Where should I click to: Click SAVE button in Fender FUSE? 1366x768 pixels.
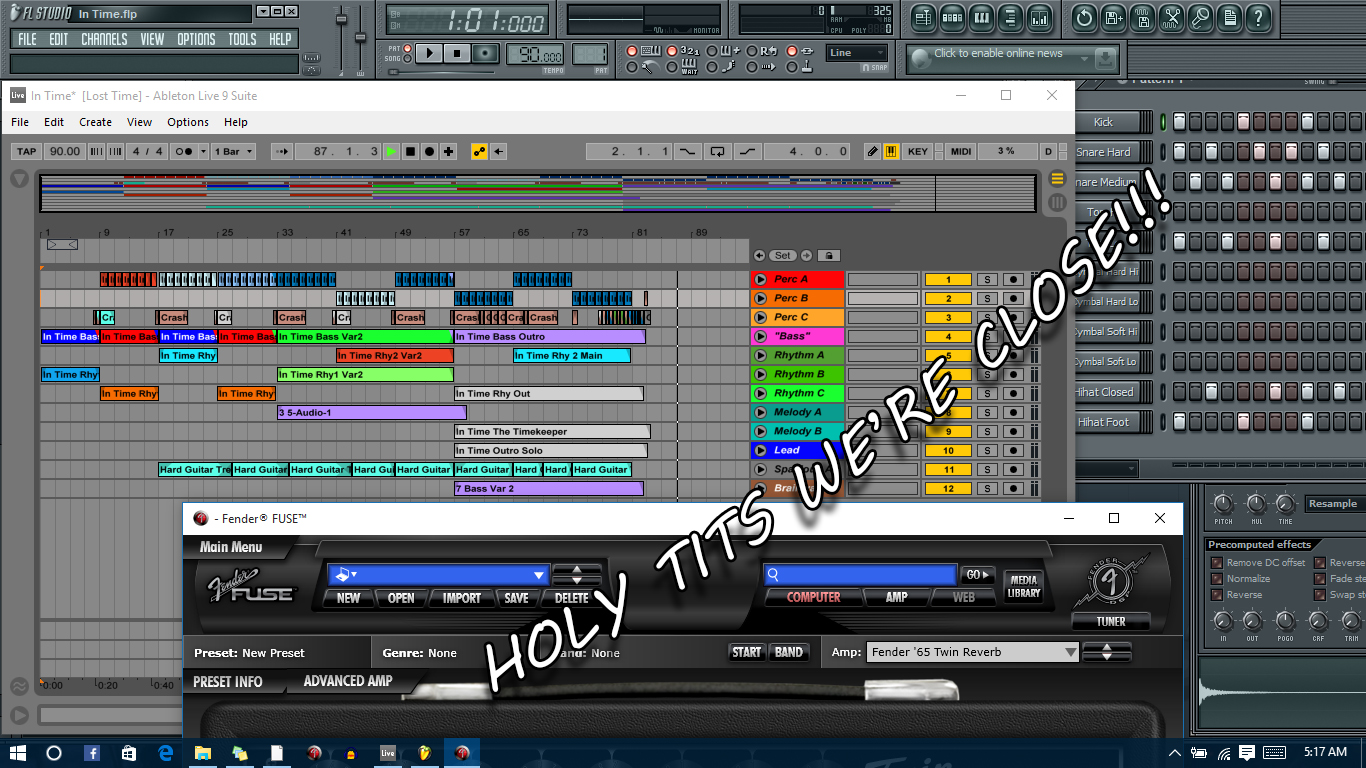(516, 598)
